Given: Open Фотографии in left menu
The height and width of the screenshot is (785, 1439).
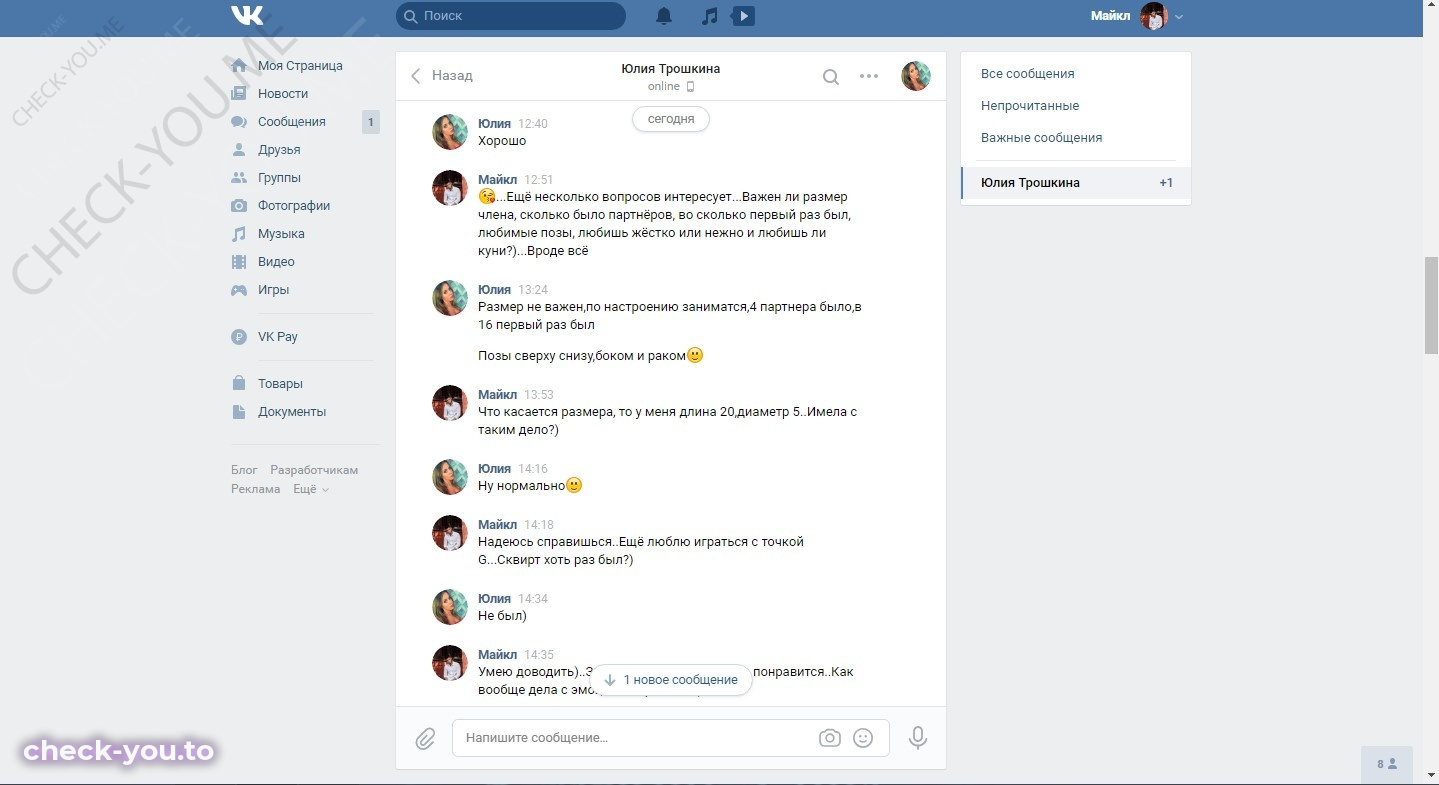Looking at the screenshot, I should point(294,206).
